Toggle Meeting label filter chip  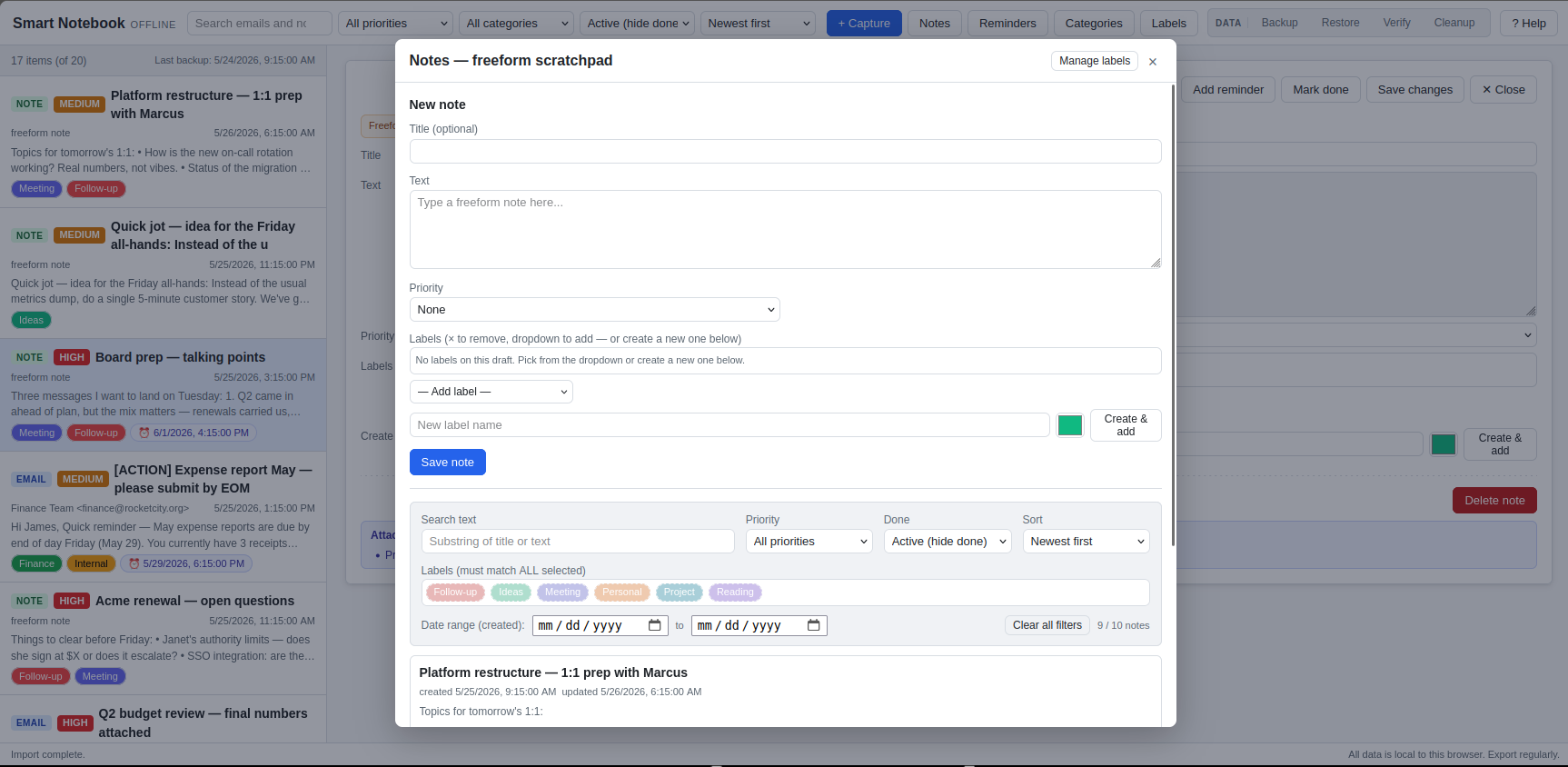point(562,593)
